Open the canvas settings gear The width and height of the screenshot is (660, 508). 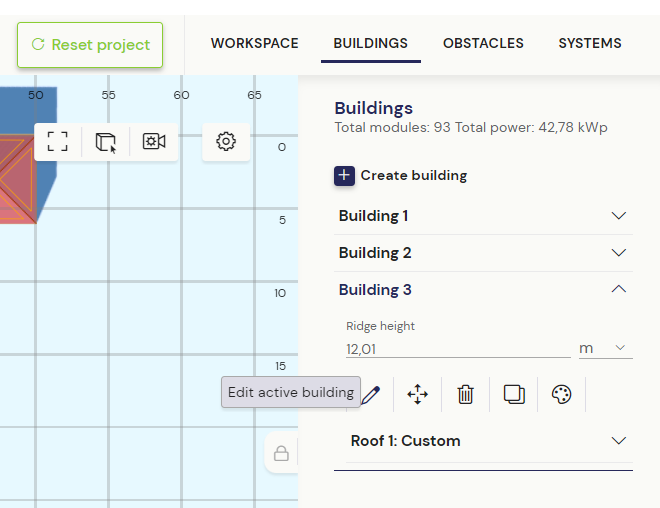point(226,141)
